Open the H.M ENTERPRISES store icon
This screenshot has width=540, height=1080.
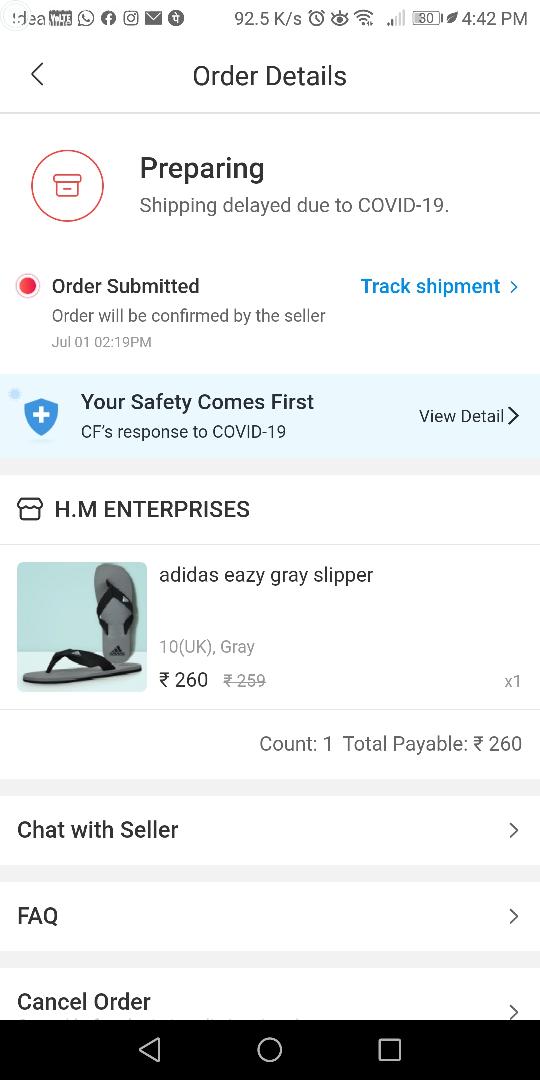(x=30, y=509)
